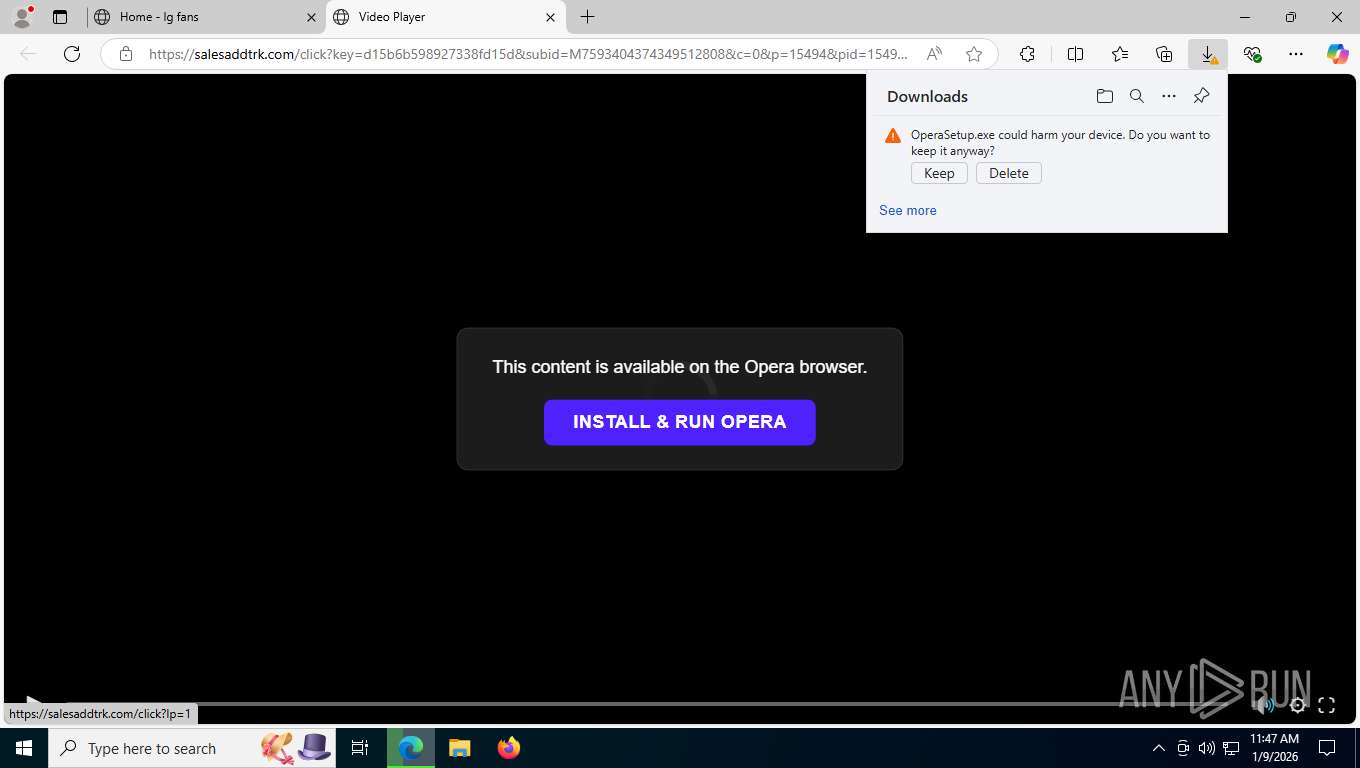Open the Copilot sidebar icon
This screenshot has height=768, width=1360.
click(x=1338, y=54)
